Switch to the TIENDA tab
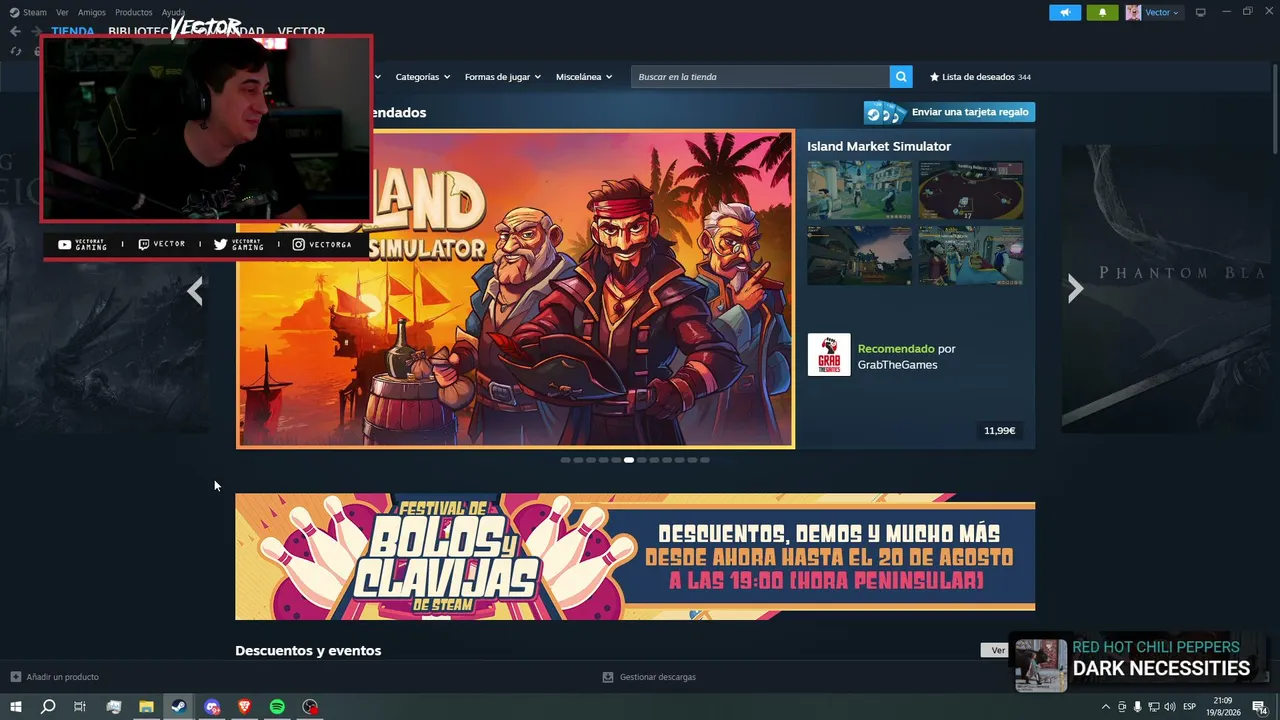The height and width of the screenshot is (720, 1280). [x=73, y=31]
